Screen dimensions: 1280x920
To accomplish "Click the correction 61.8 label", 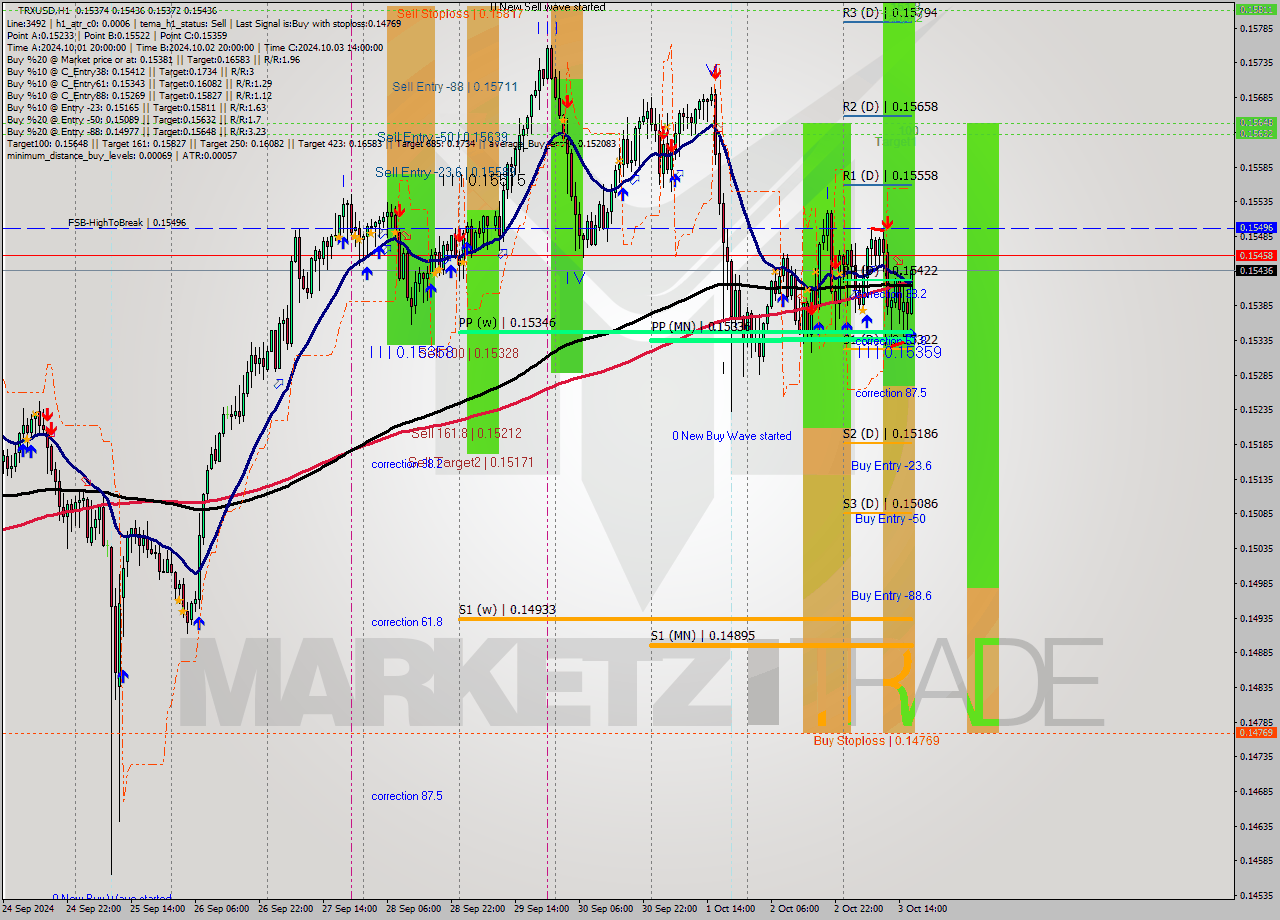I will click(x=406, y=622).
